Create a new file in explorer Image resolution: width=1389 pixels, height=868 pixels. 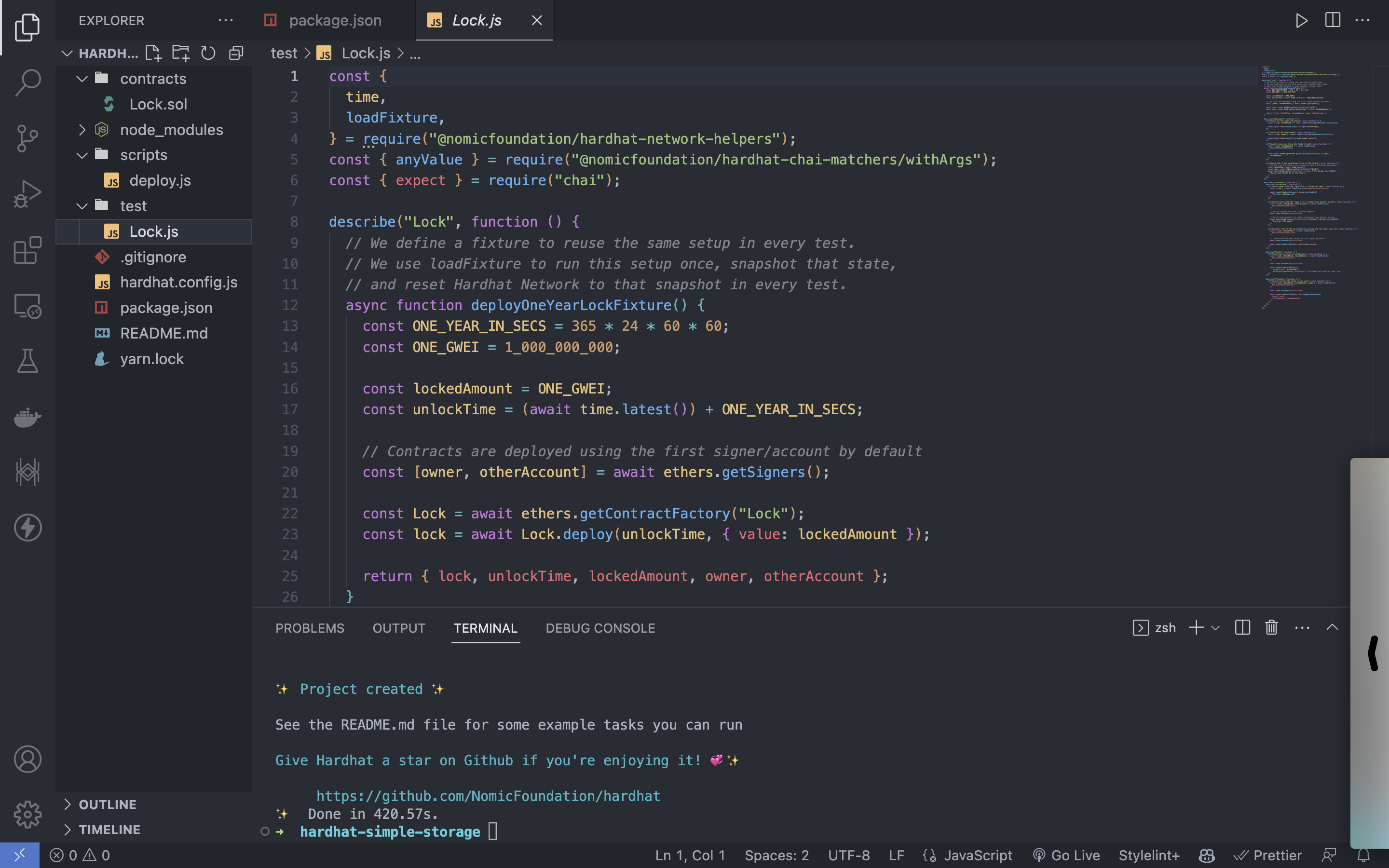click(153, 54)
